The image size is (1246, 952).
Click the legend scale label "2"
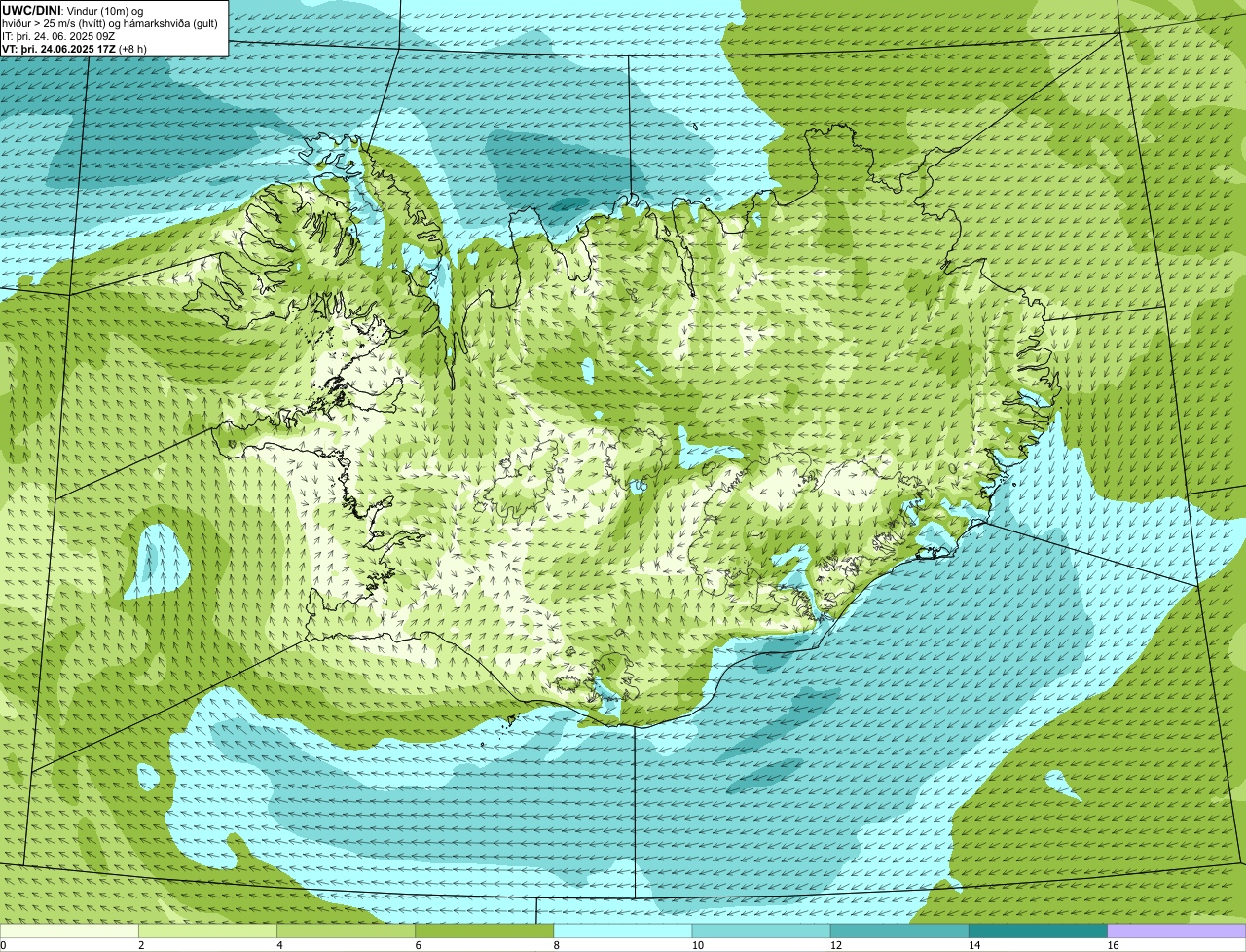[x=141, y=945]
